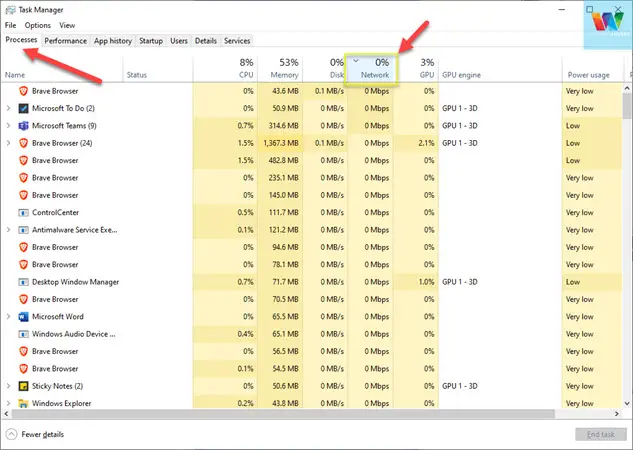
Task: Select the Microsoft Teams icon
Action: coord(23,126)
